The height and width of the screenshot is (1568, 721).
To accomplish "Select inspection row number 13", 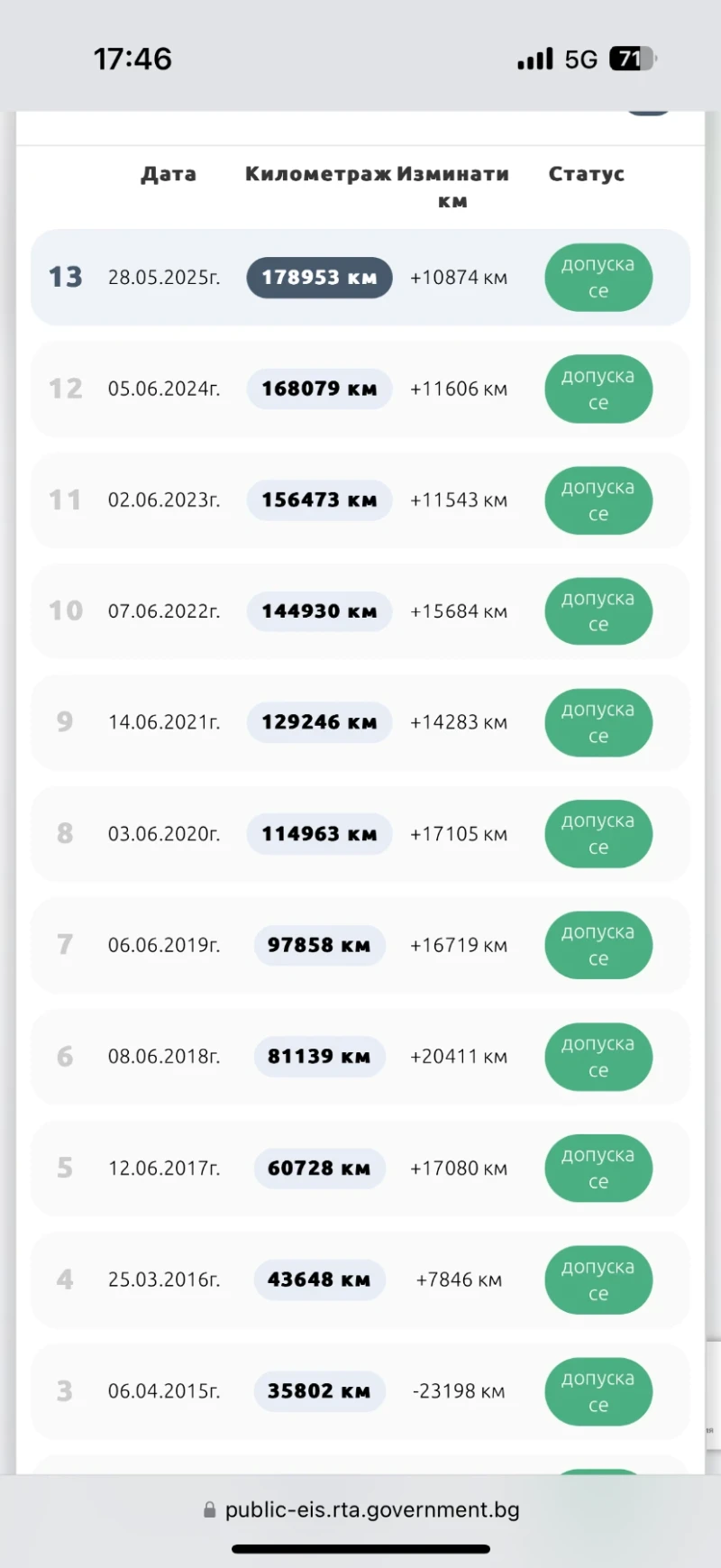I will tap(65, 278).
